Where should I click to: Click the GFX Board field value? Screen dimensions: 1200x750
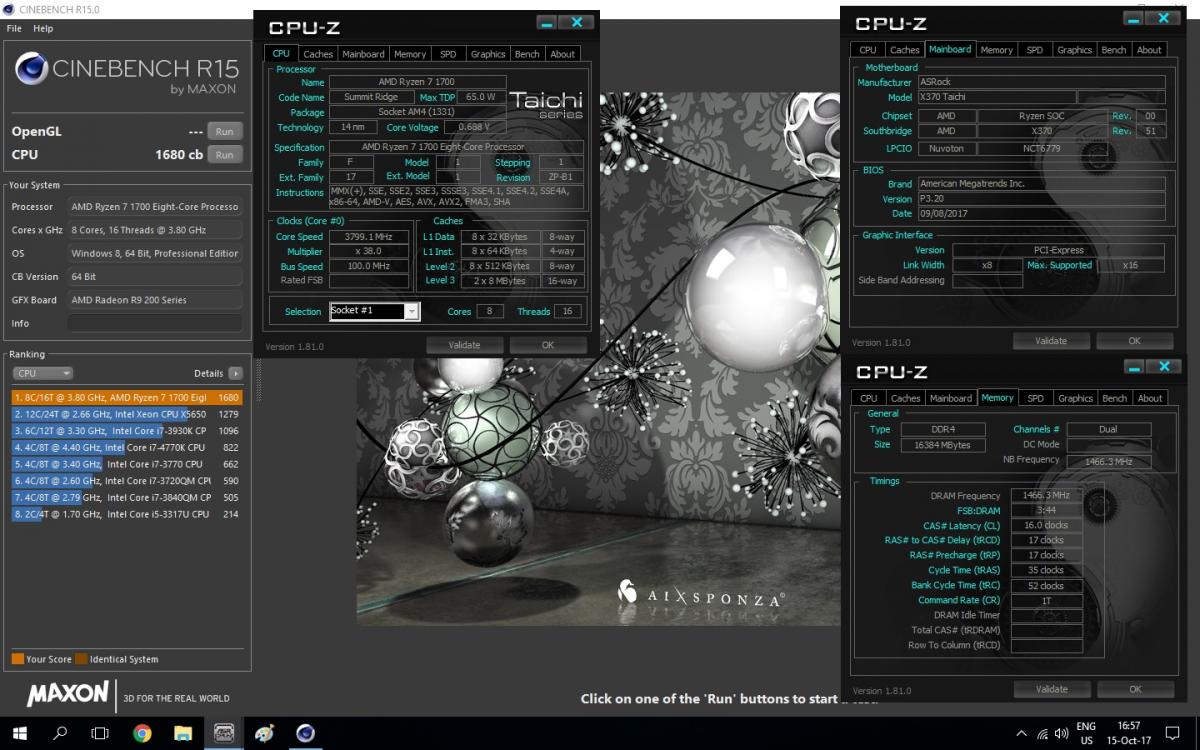pyautogui.click(x=154, y=300)
